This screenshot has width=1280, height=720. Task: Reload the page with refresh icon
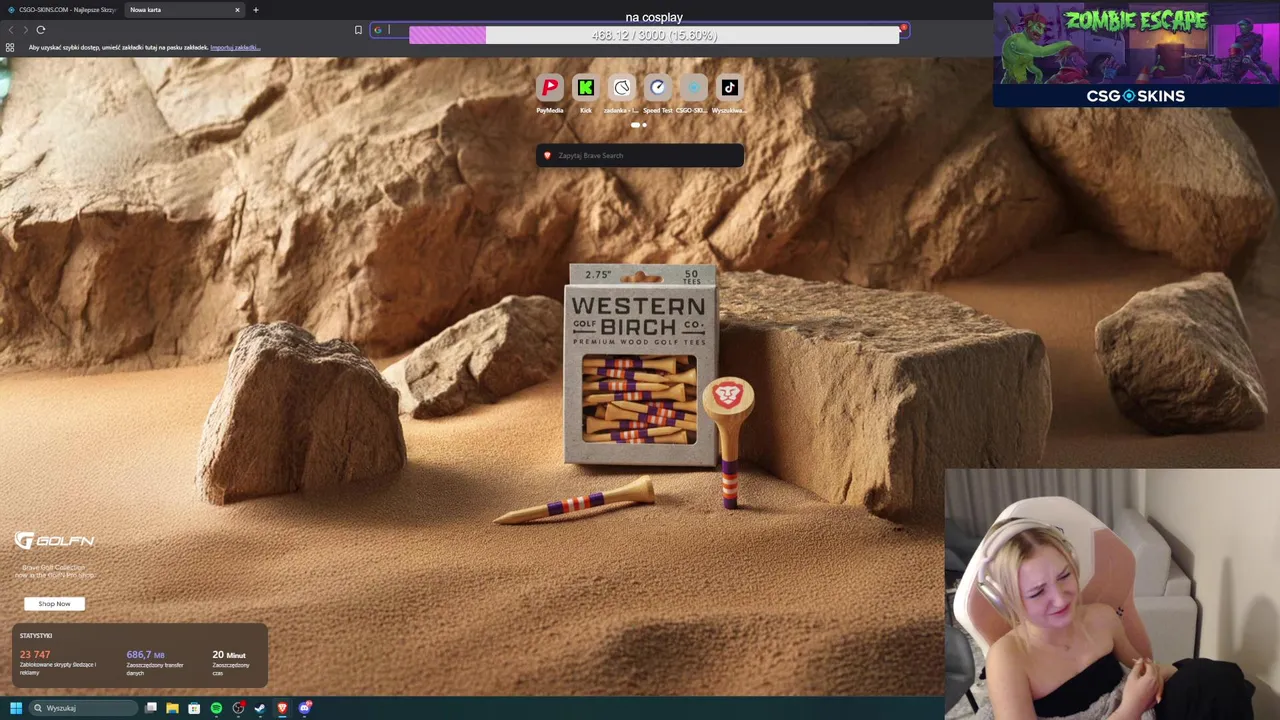41,30
